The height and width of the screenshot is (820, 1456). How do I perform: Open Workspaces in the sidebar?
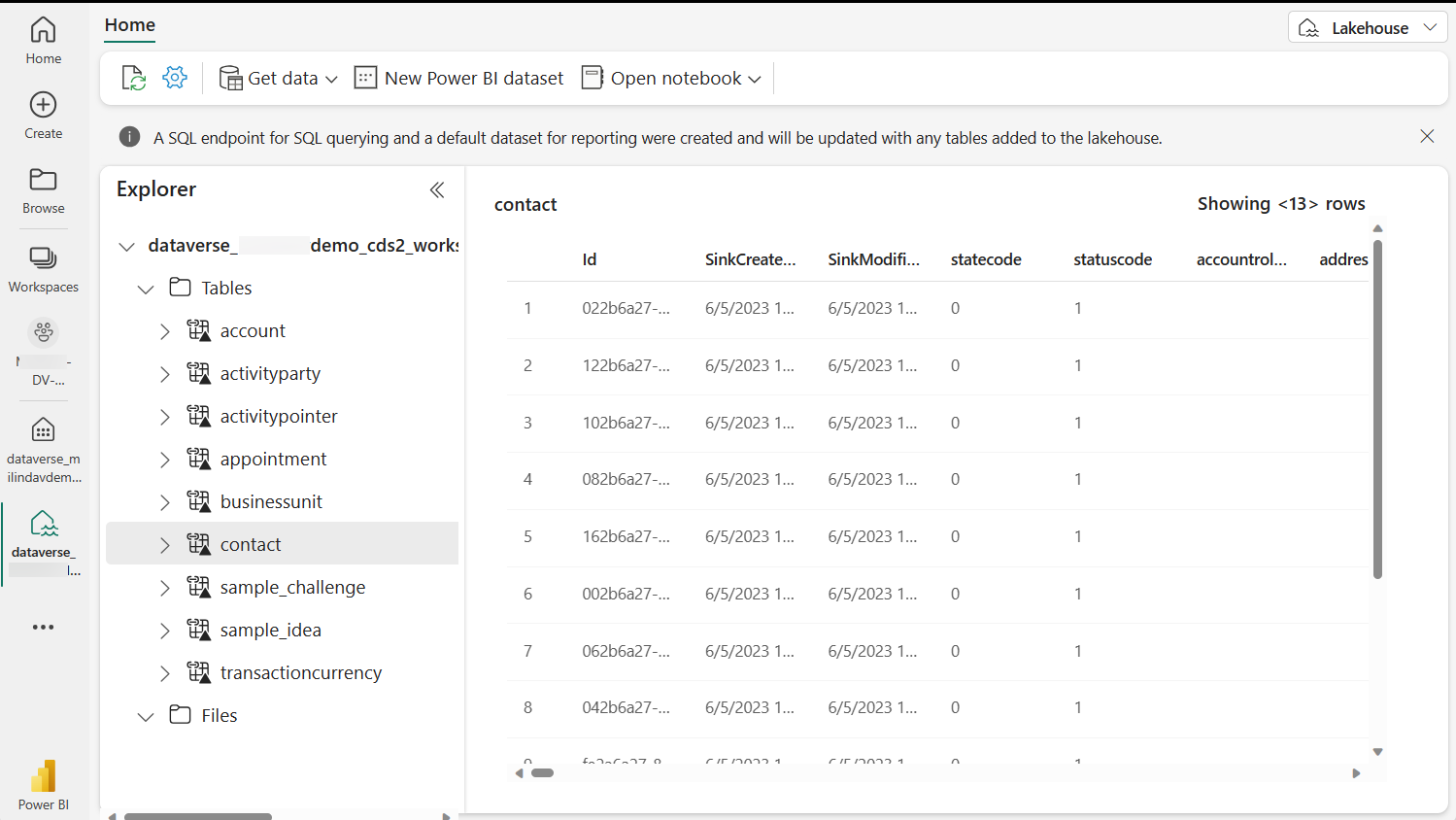43,268
